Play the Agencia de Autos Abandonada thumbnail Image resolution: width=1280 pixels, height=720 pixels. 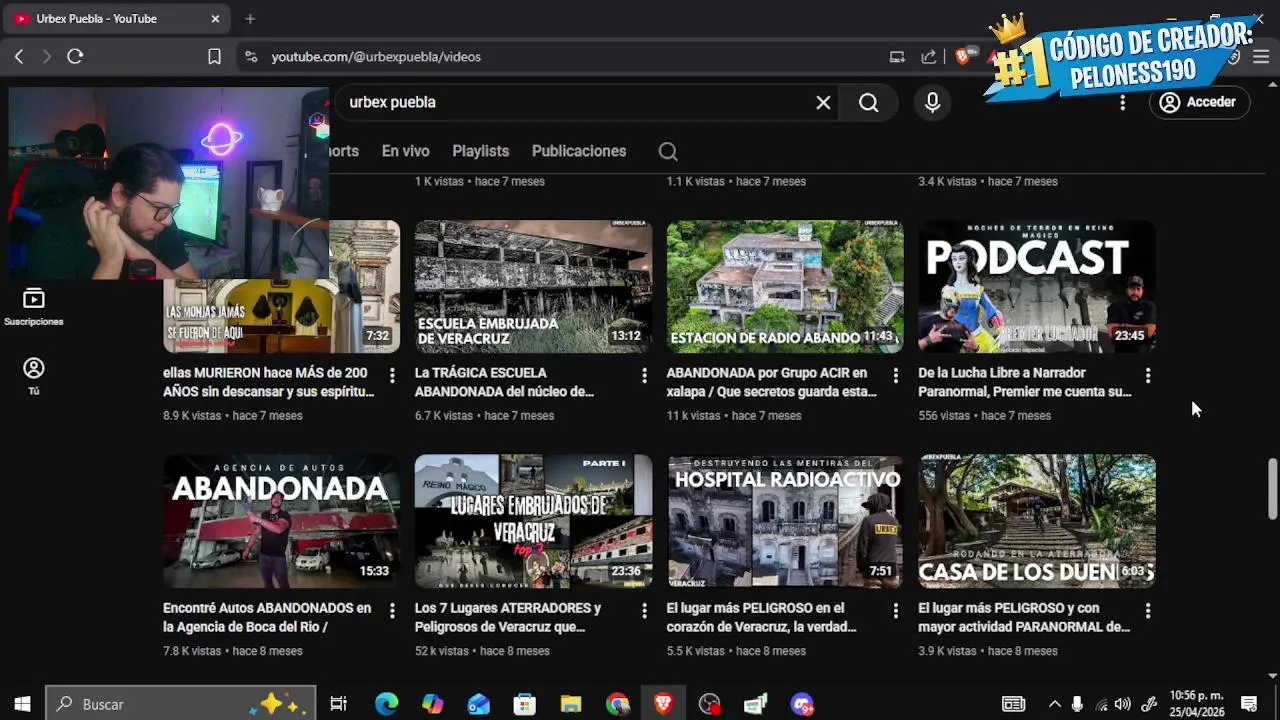coord(281,521)
